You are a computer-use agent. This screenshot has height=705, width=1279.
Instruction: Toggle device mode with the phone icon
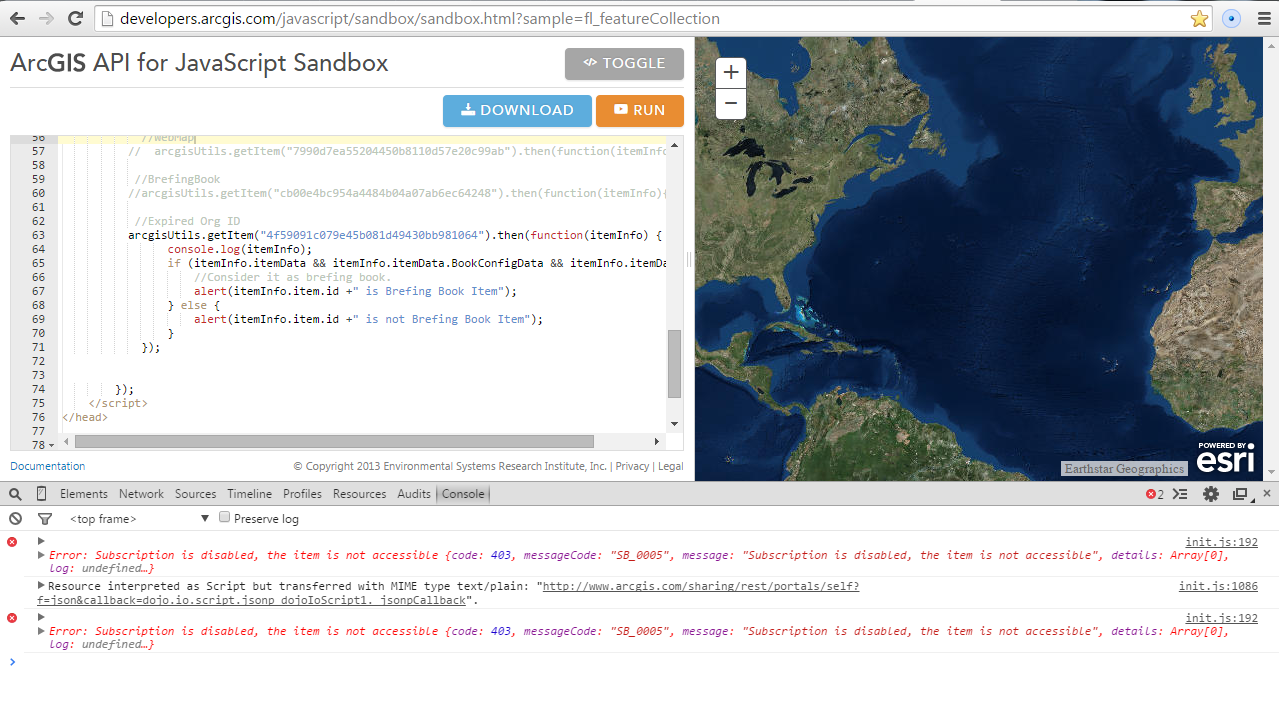[42, 494]
